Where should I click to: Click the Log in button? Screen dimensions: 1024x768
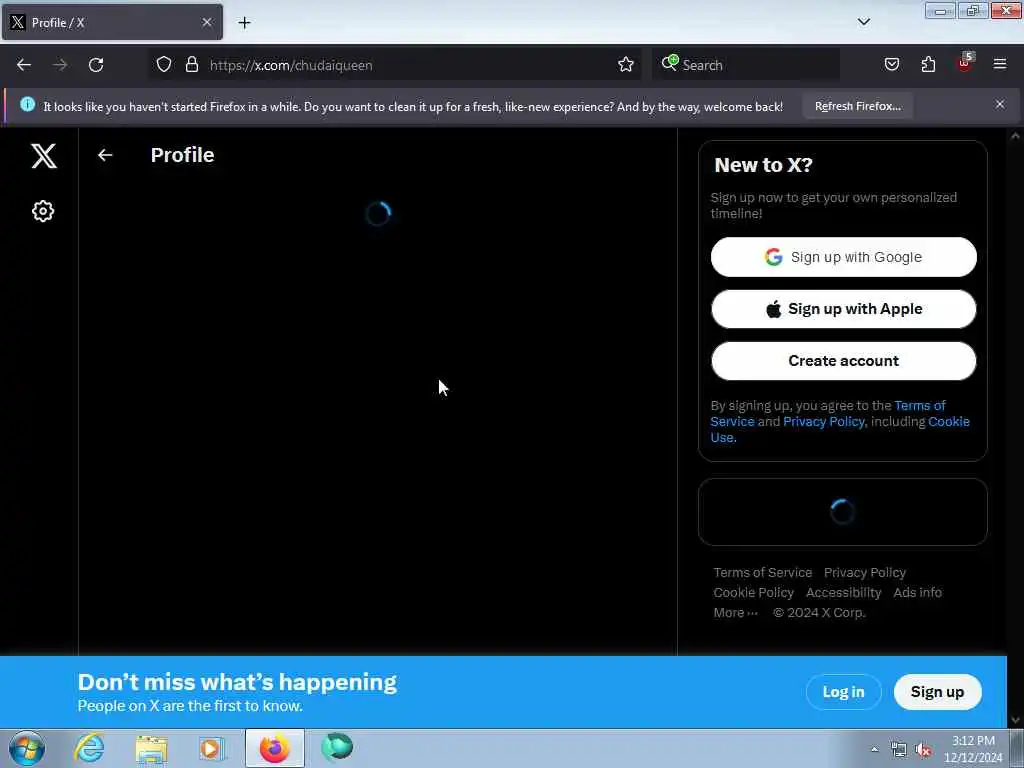click(843, 692)
